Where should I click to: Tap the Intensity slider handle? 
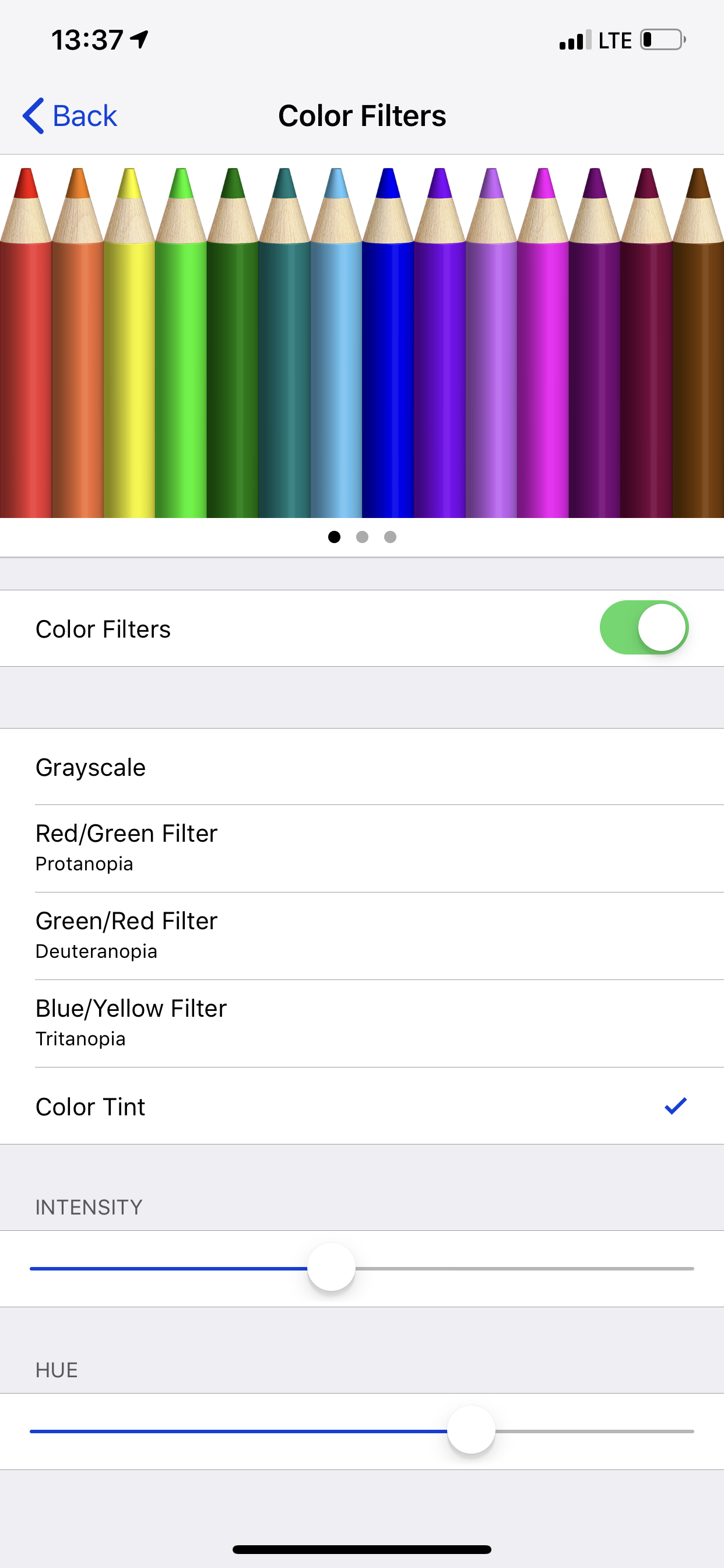tap(331, 1268)
